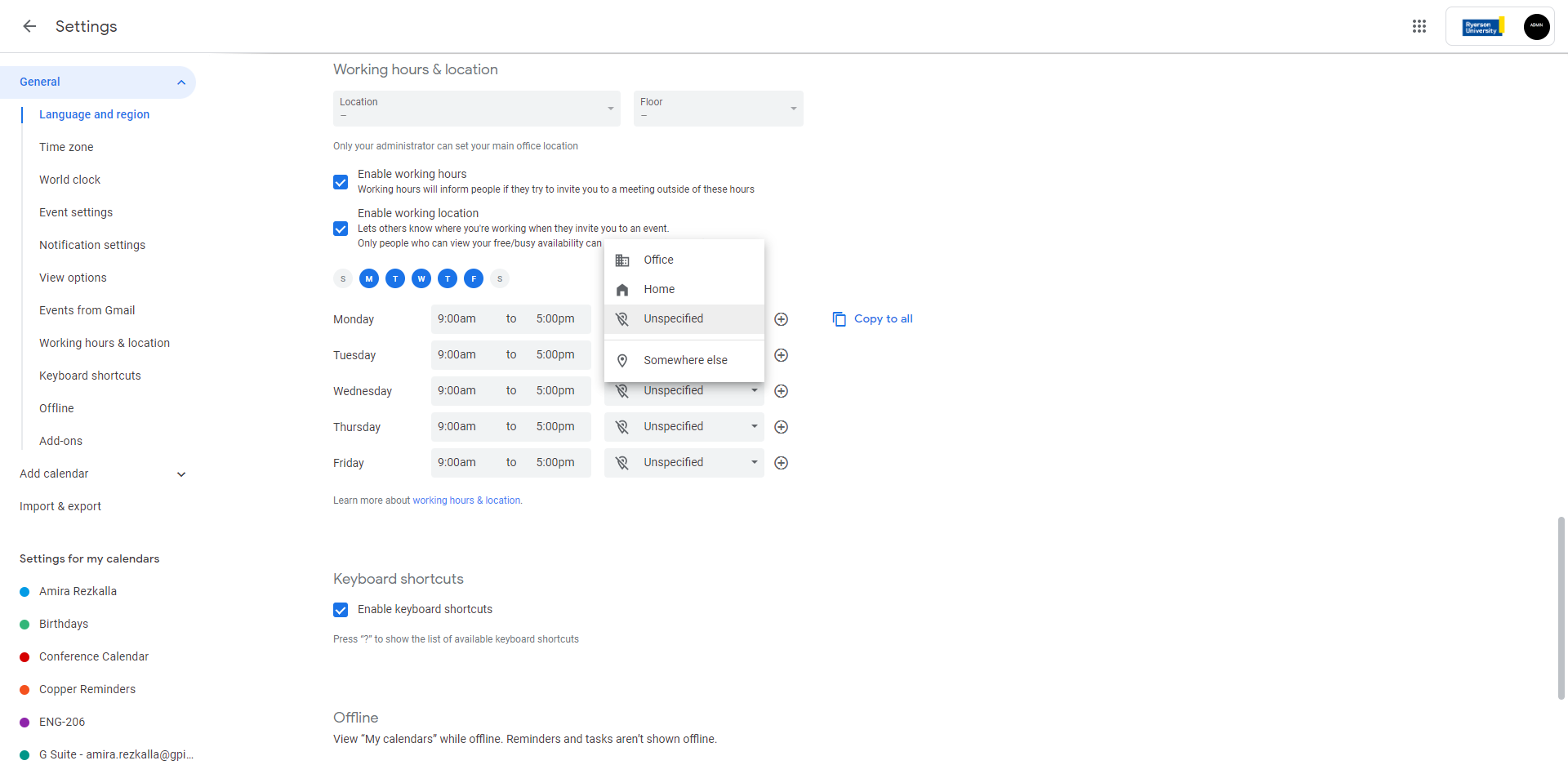Open the account profile avatar

(1536, 26)
